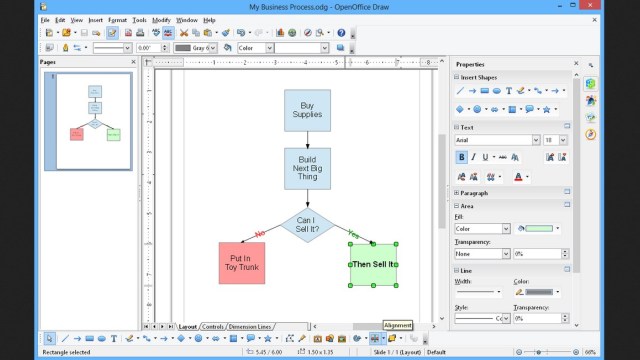Viewport: 640px width, 360px height.
Task: Expand the Paragraph section in the sidebar
Action: coord(457,193)
